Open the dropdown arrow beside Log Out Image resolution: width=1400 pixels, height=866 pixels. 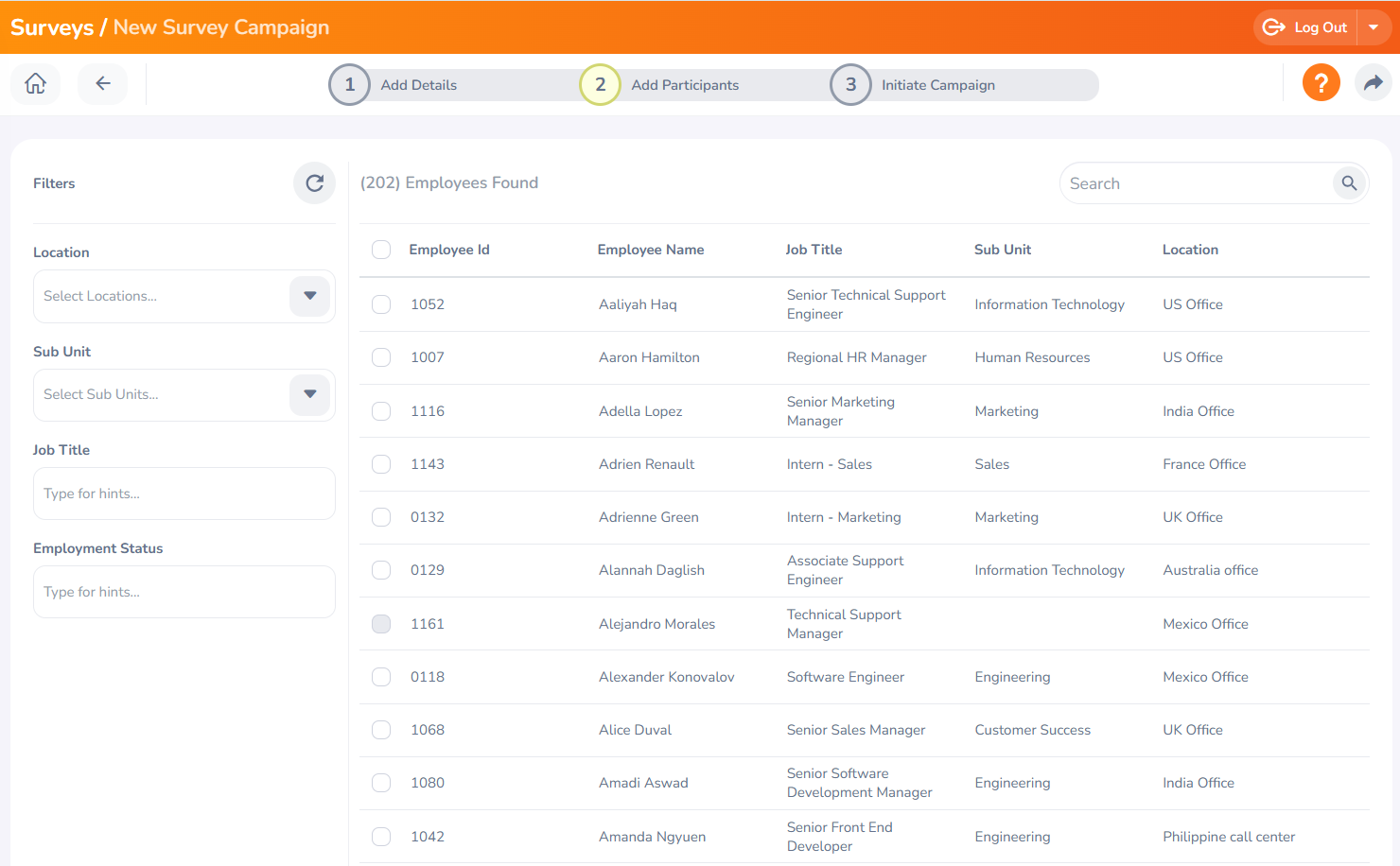(x=1374, y=27)
